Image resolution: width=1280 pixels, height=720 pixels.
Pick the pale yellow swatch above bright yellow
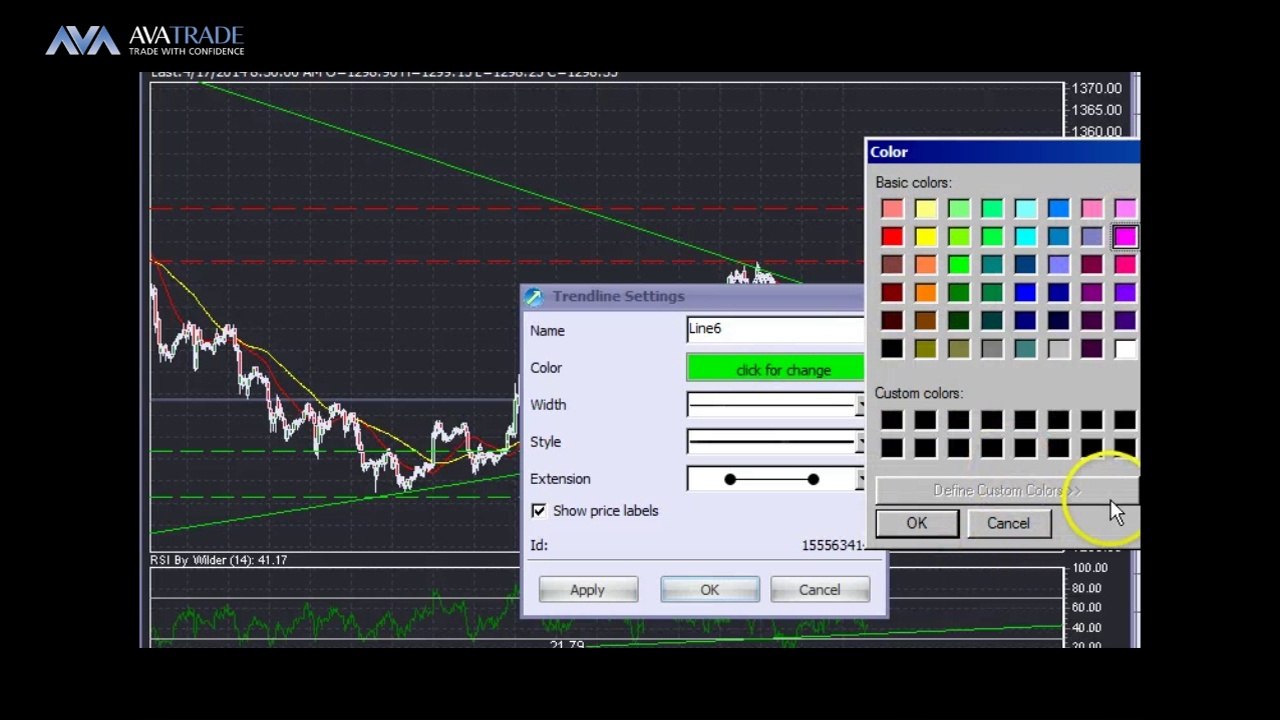click(925, 209)
